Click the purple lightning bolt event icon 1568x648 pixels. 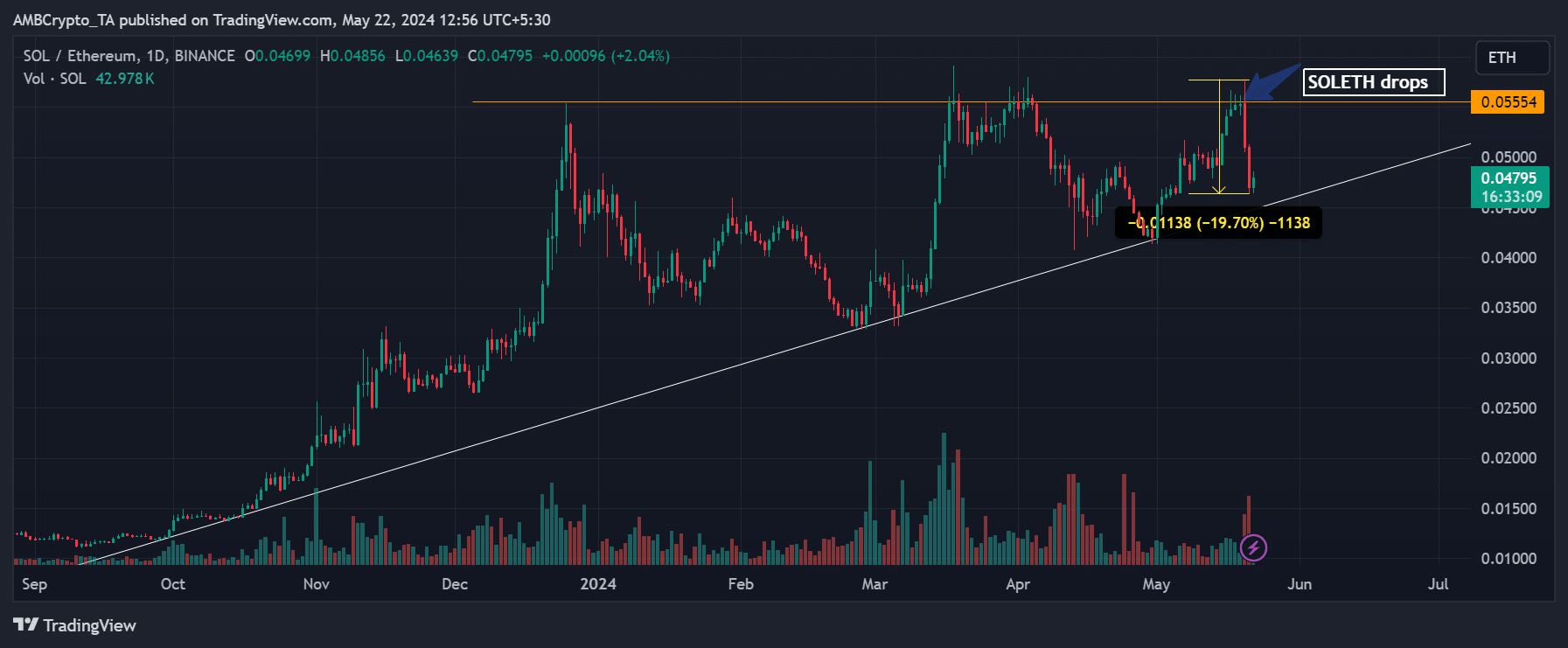tap(1253, 548)
